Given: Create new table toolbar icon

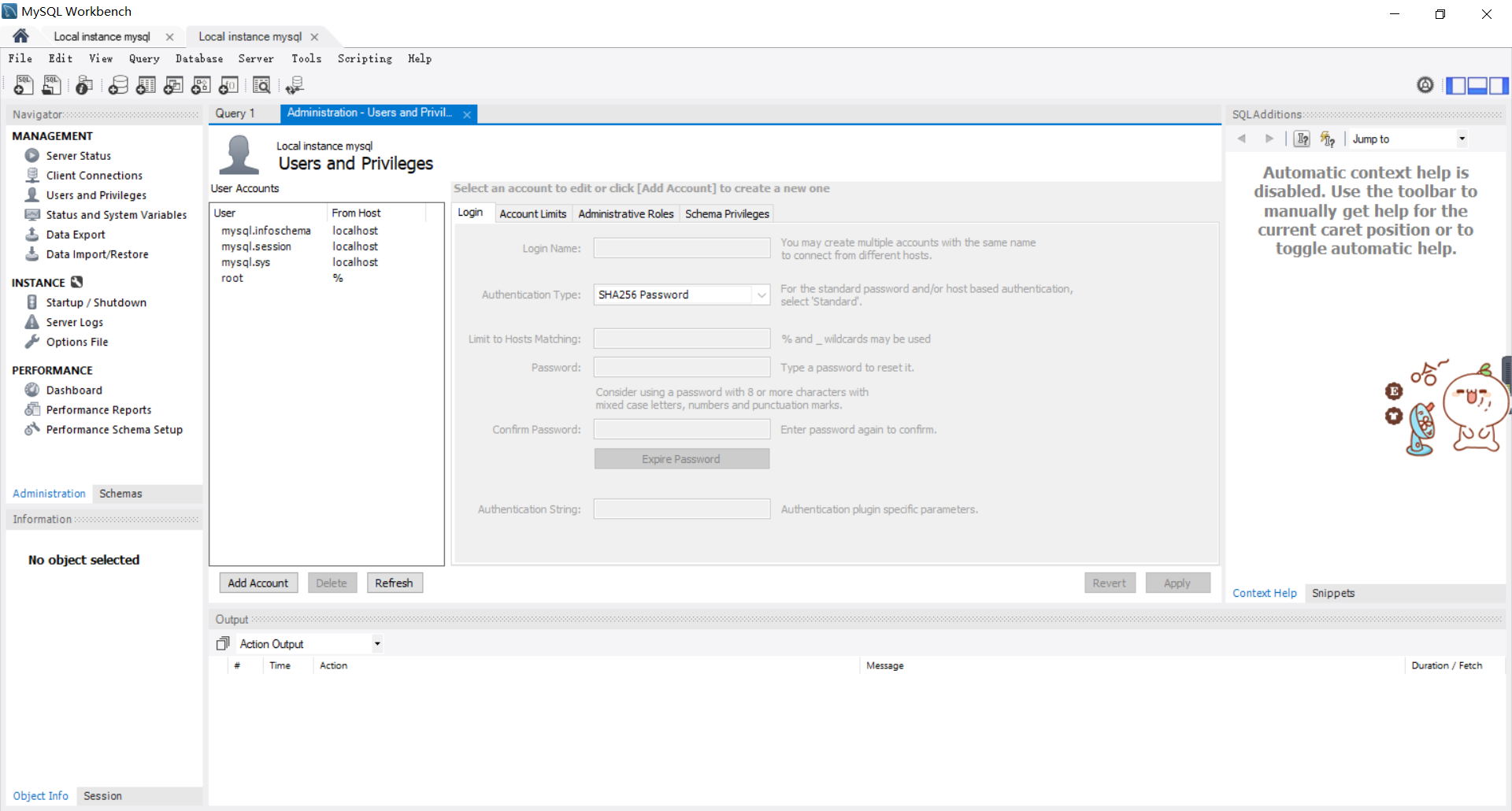Looking at the screenshot, I should click(146, 85).
